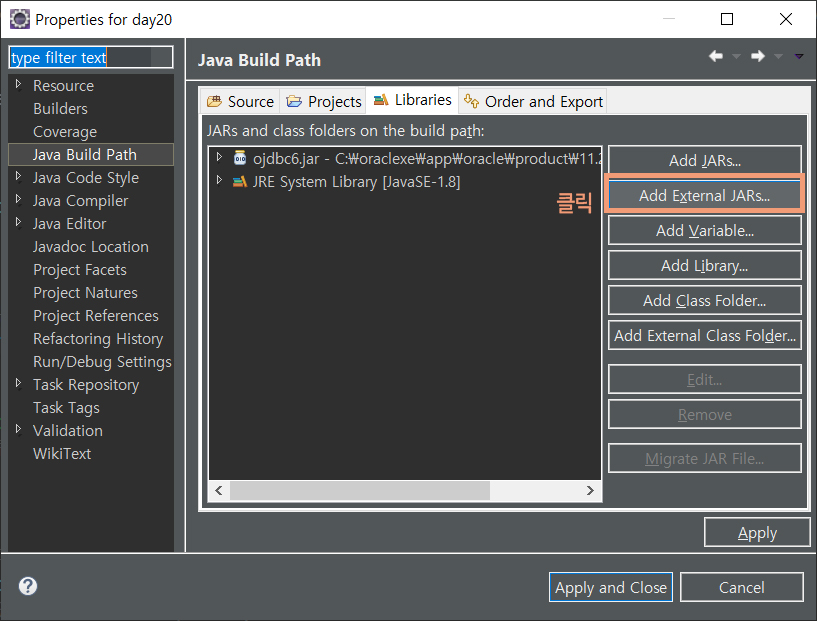Screen dimensions: 817x621
Task: Open the back history dropdown arrow
Action: click(736, 56)
